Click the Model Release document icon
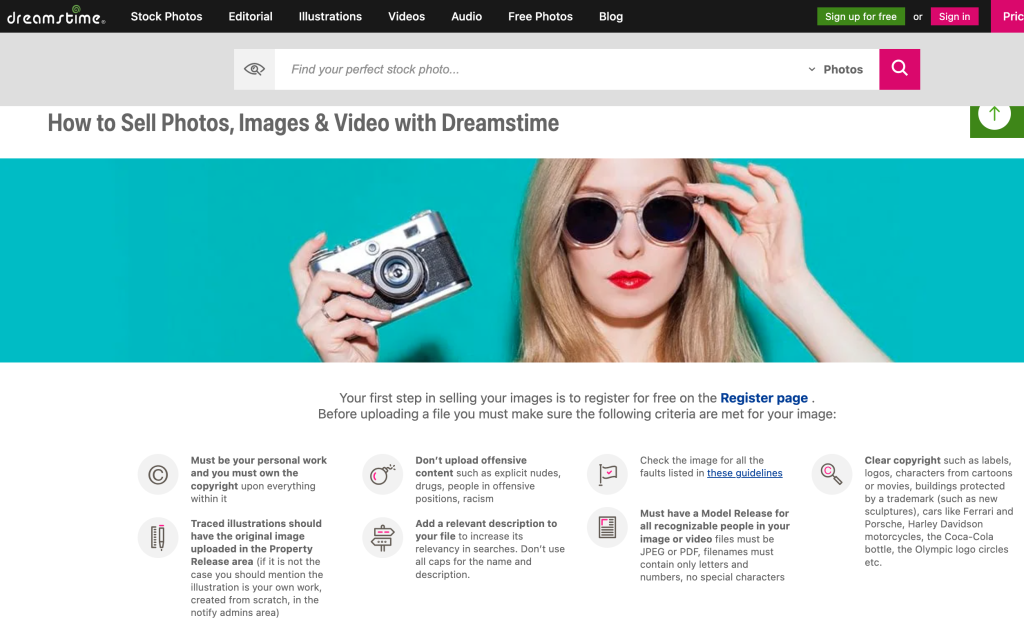Viewport: 1024px width, 627px height. coord(607,528)
